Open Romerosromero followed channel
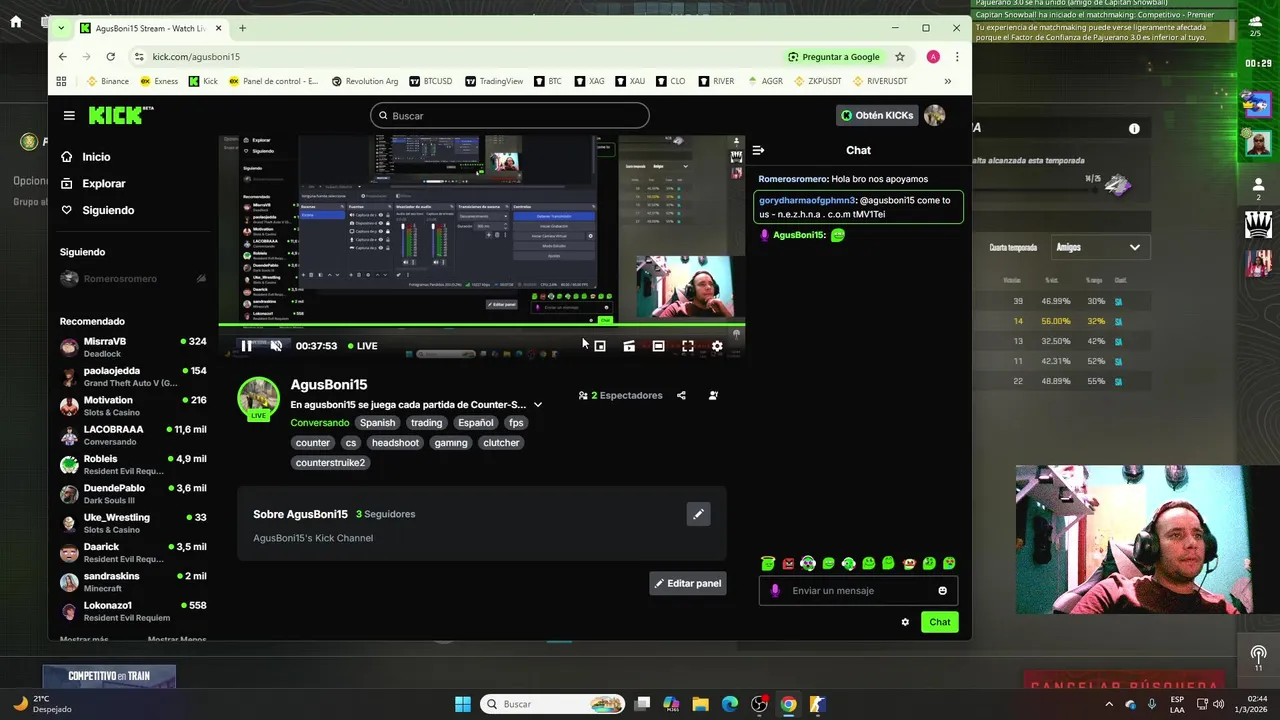The width and height of the screenshot is (1280, 720). 133,279
